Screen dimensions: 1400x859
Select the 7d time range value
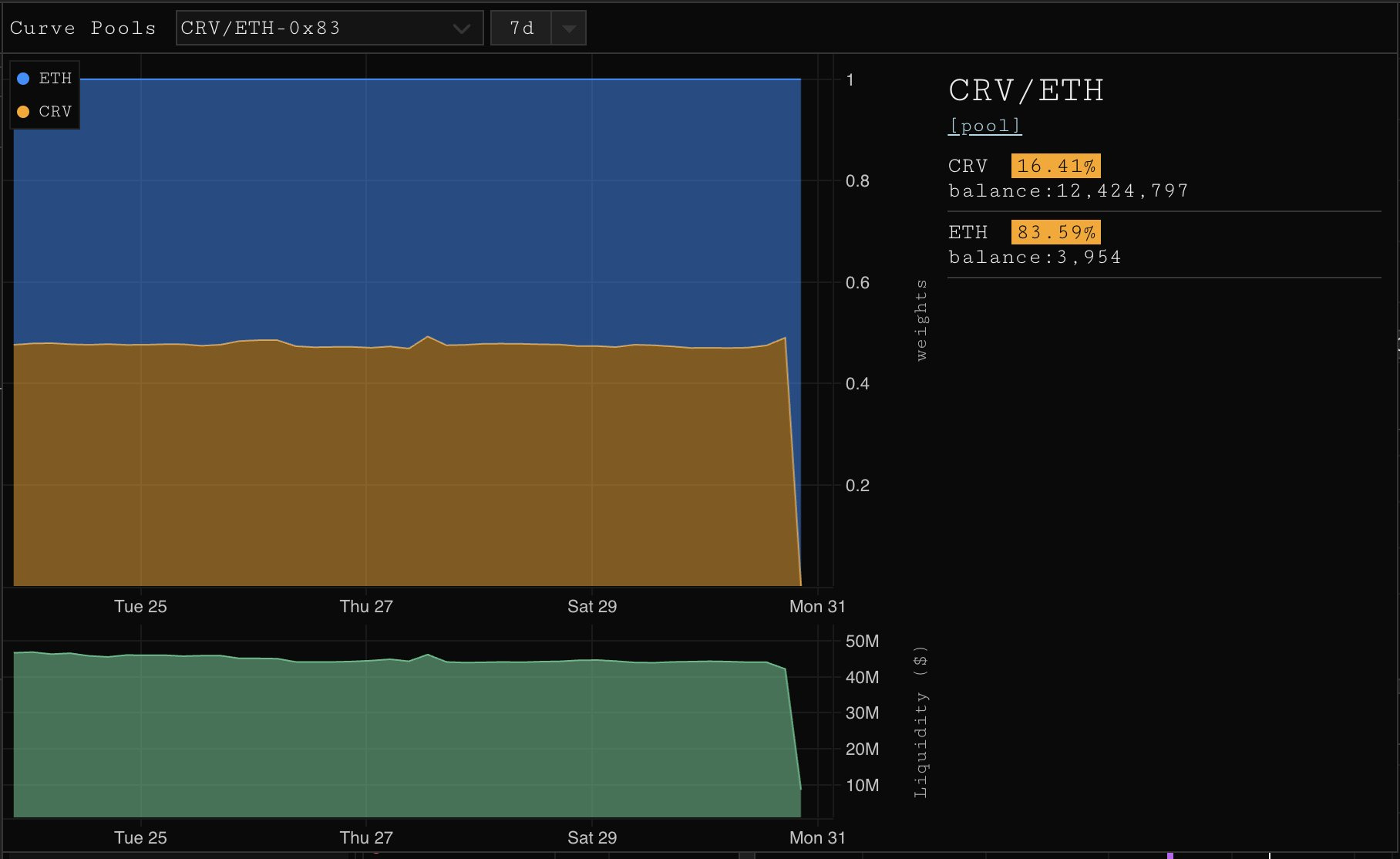tap(522, 28)
